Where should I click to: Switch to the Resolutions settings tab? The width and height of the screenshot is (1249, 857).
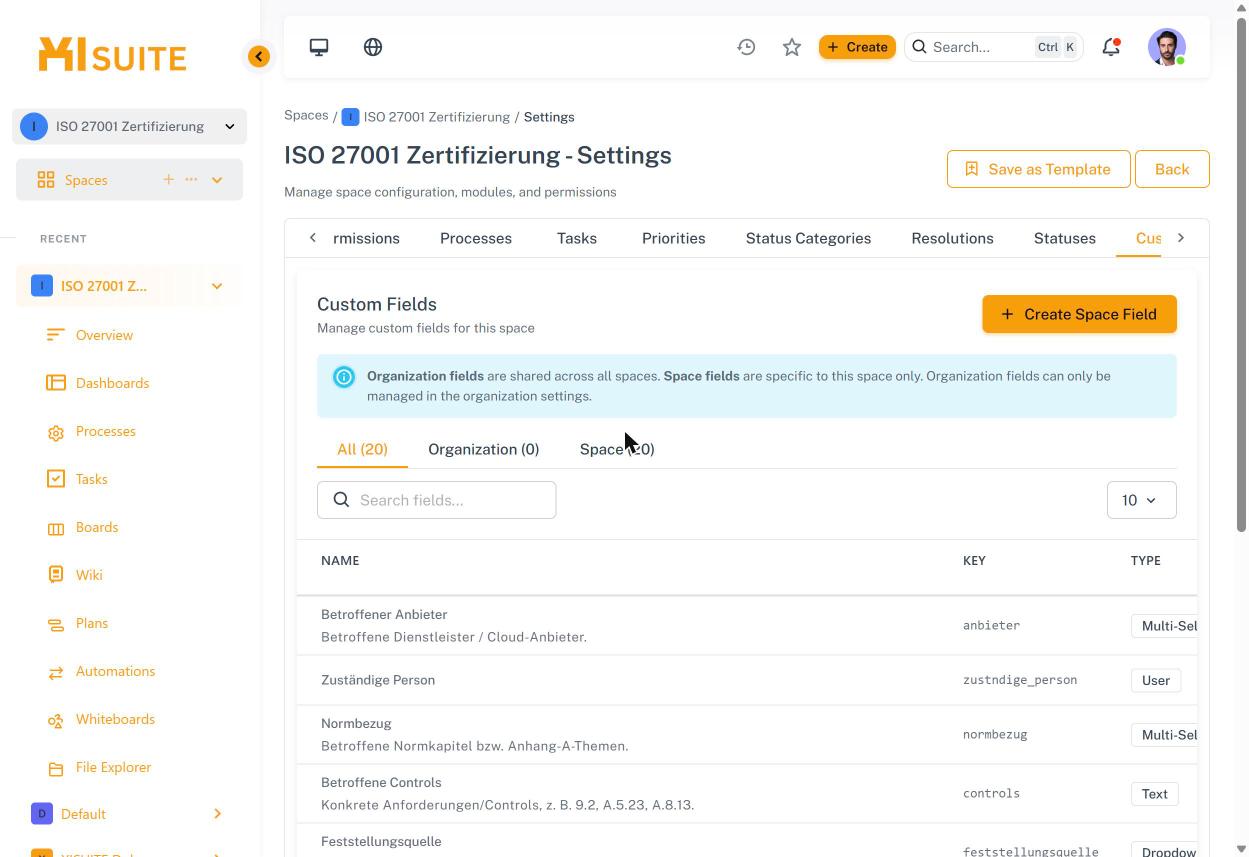click(x=952, y=238)
